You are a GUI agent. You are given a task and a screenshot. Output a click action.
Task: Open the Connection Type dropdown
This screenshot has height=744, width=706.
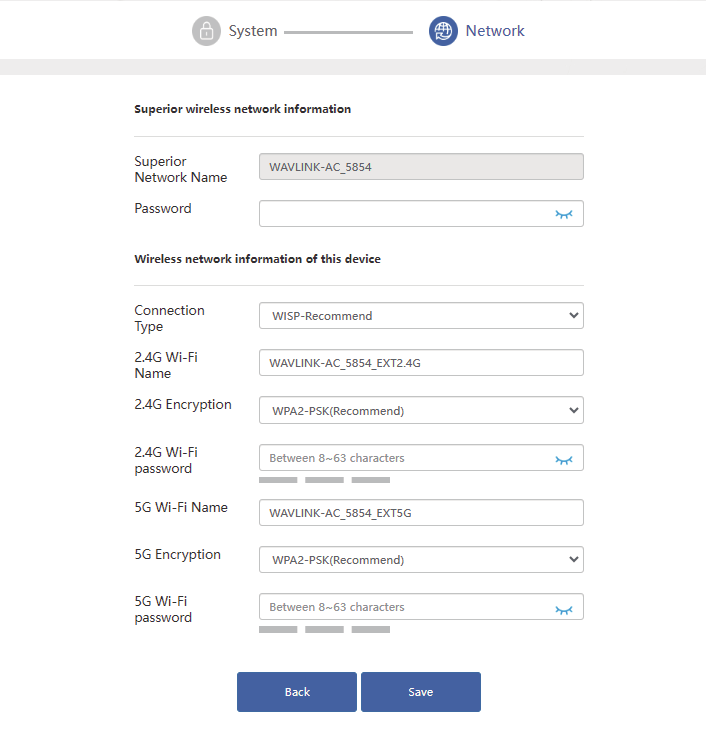[x=421, y=316]
